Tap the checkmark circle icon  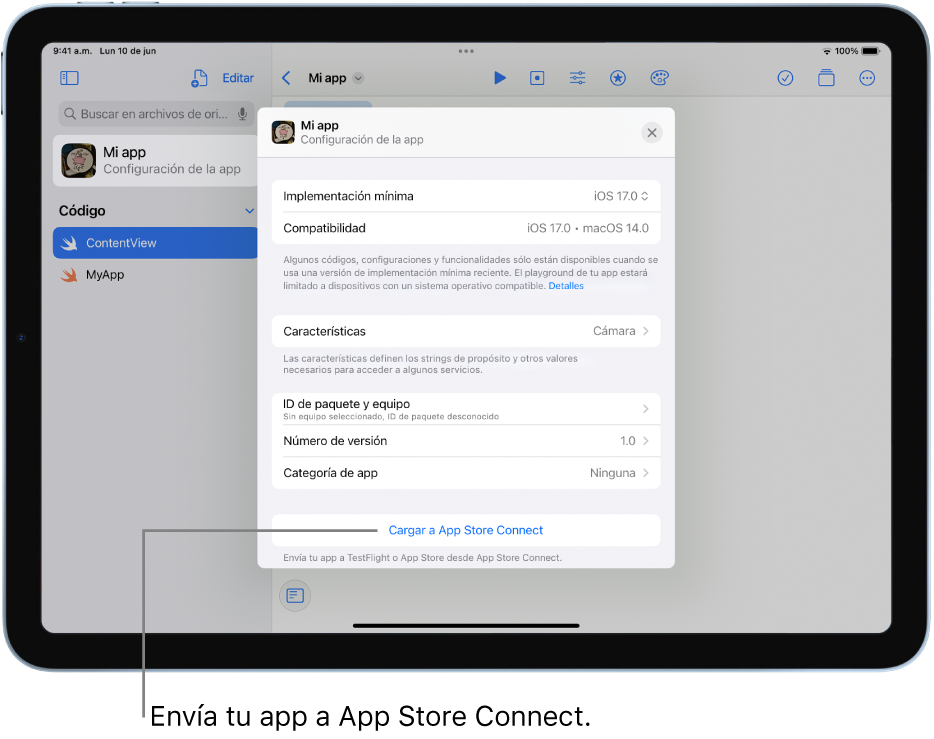coord(785,78)
